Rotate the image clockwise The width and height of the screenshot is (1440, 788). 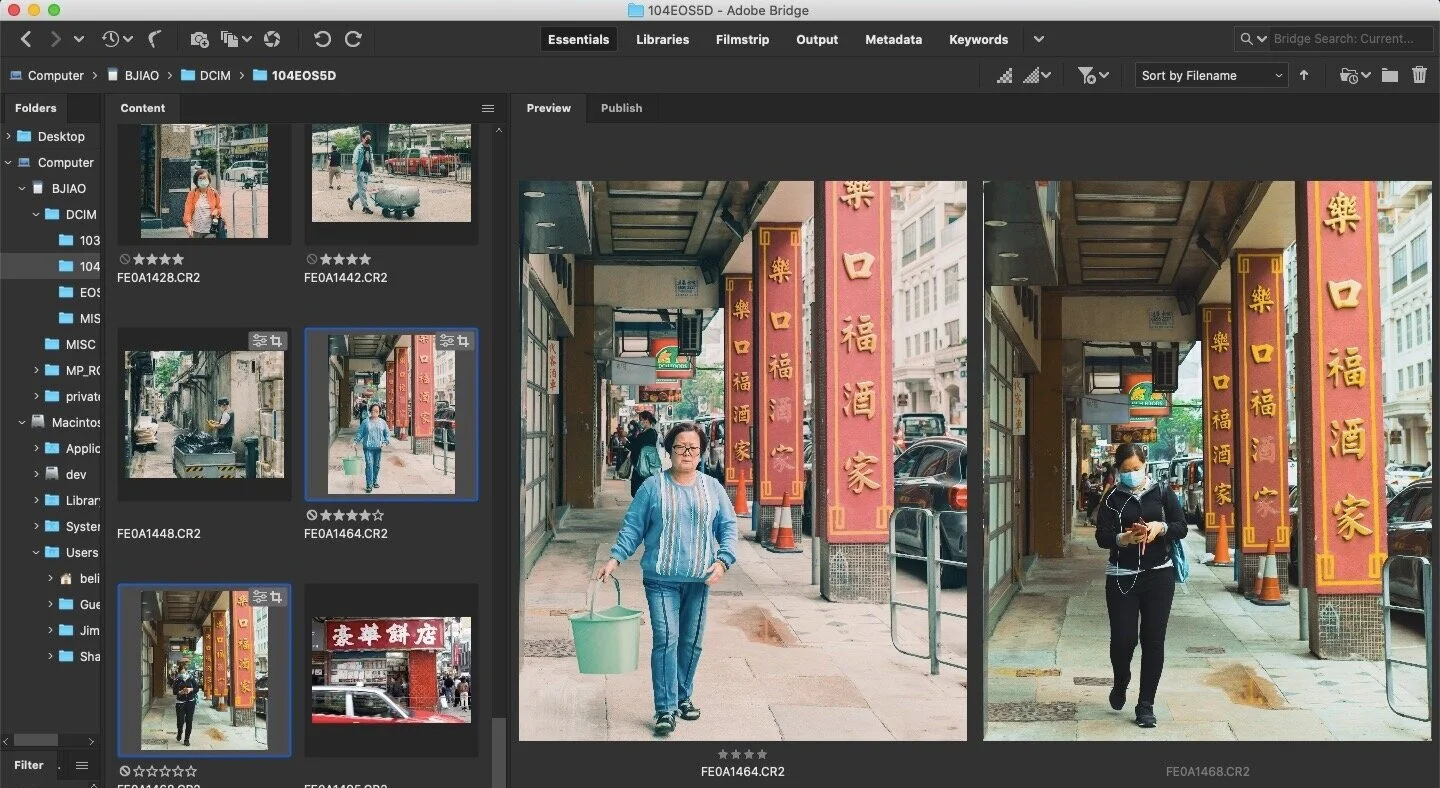click(354, 39)
